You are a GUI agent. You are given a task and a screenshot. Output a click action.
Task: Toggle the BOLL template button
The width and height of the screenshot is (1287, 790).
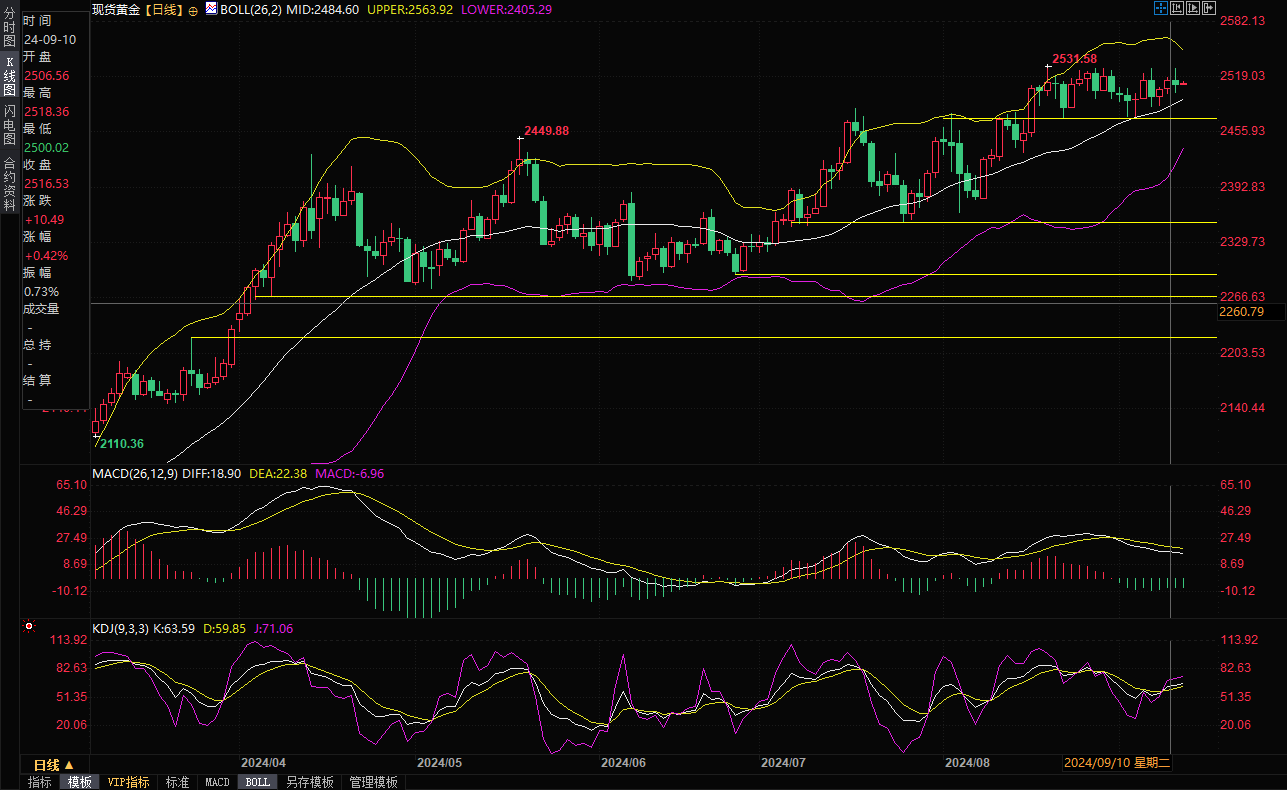pyautogui.click(x=257, y=782)
